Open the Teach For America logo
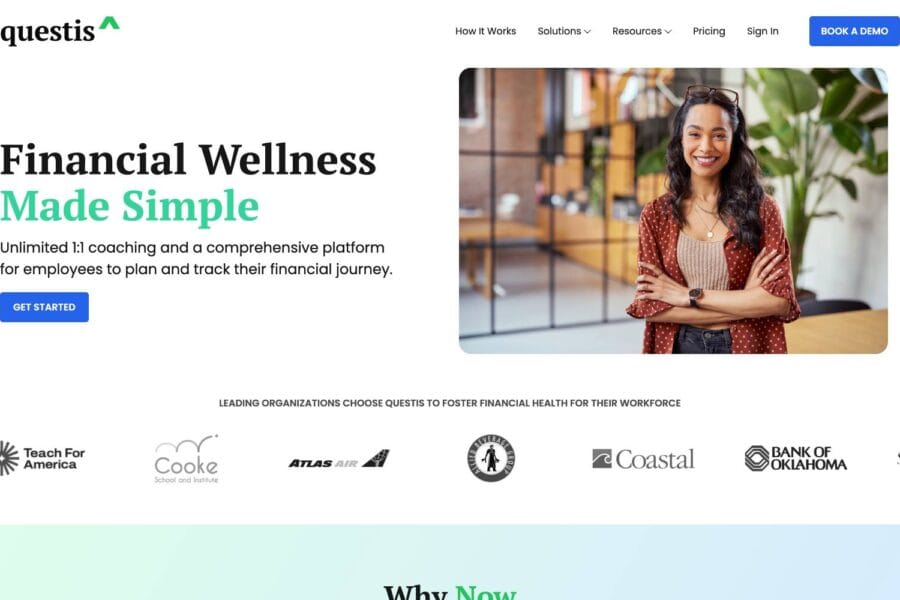This screenshot has width=900, height=600. (42, 458)
